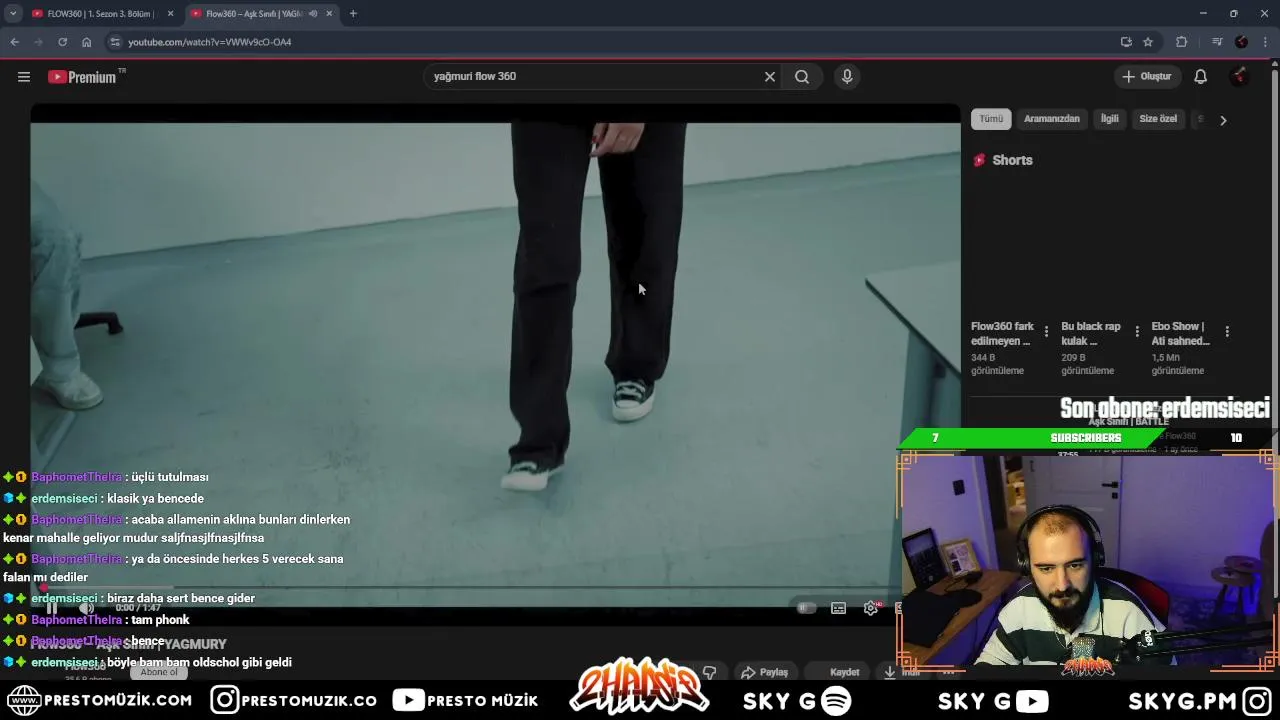Open the browser extensions puzzle icon

1182,42
